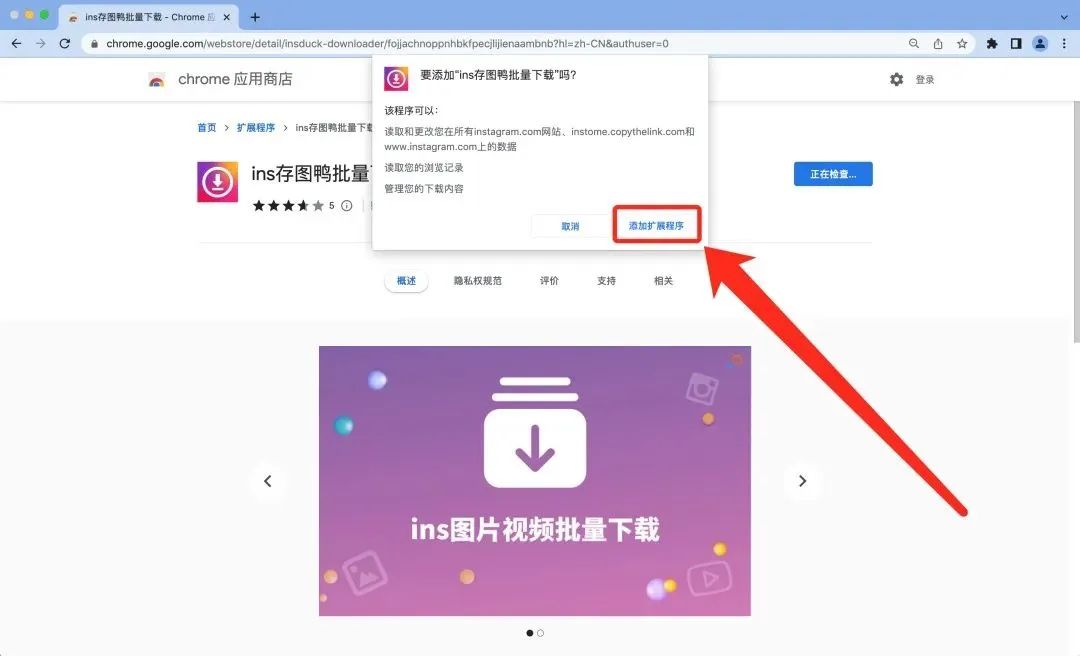Open the settings gear in the store header
The image size is (1080, 656).
(x=896, y=79)
